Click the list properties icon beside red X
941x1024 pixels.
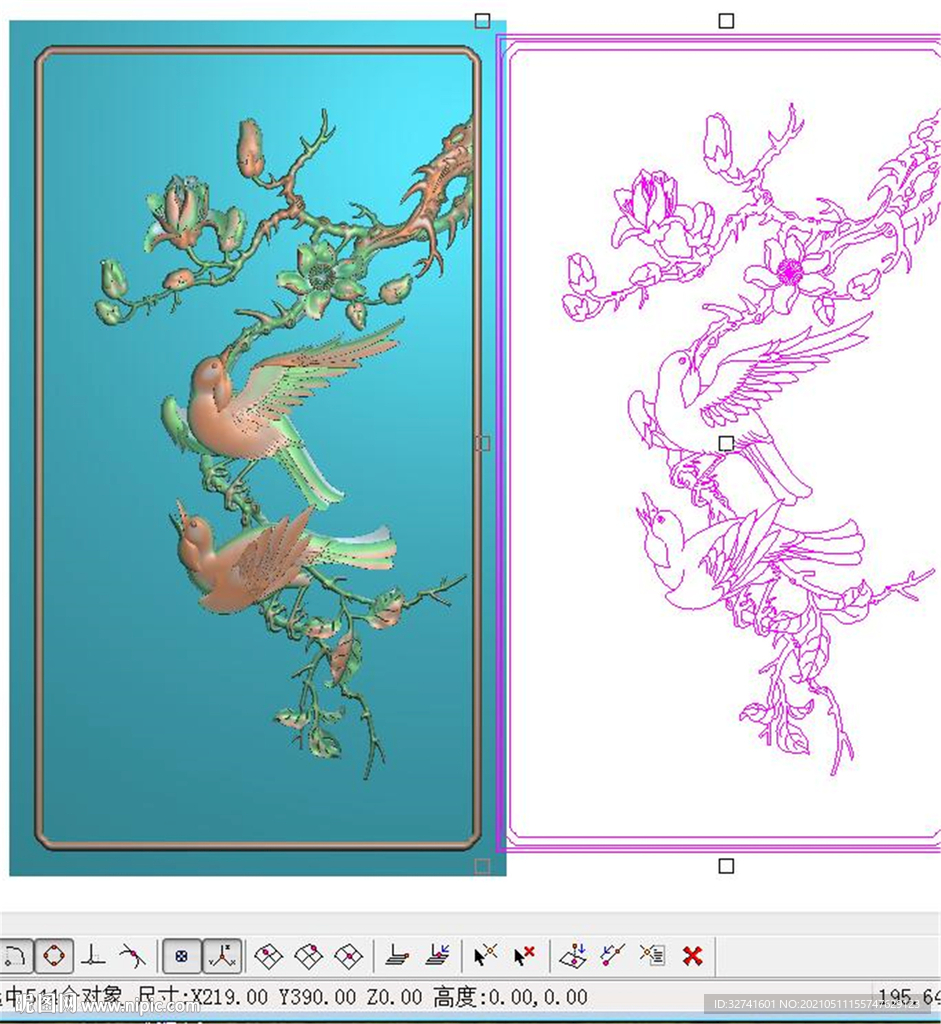652,956
